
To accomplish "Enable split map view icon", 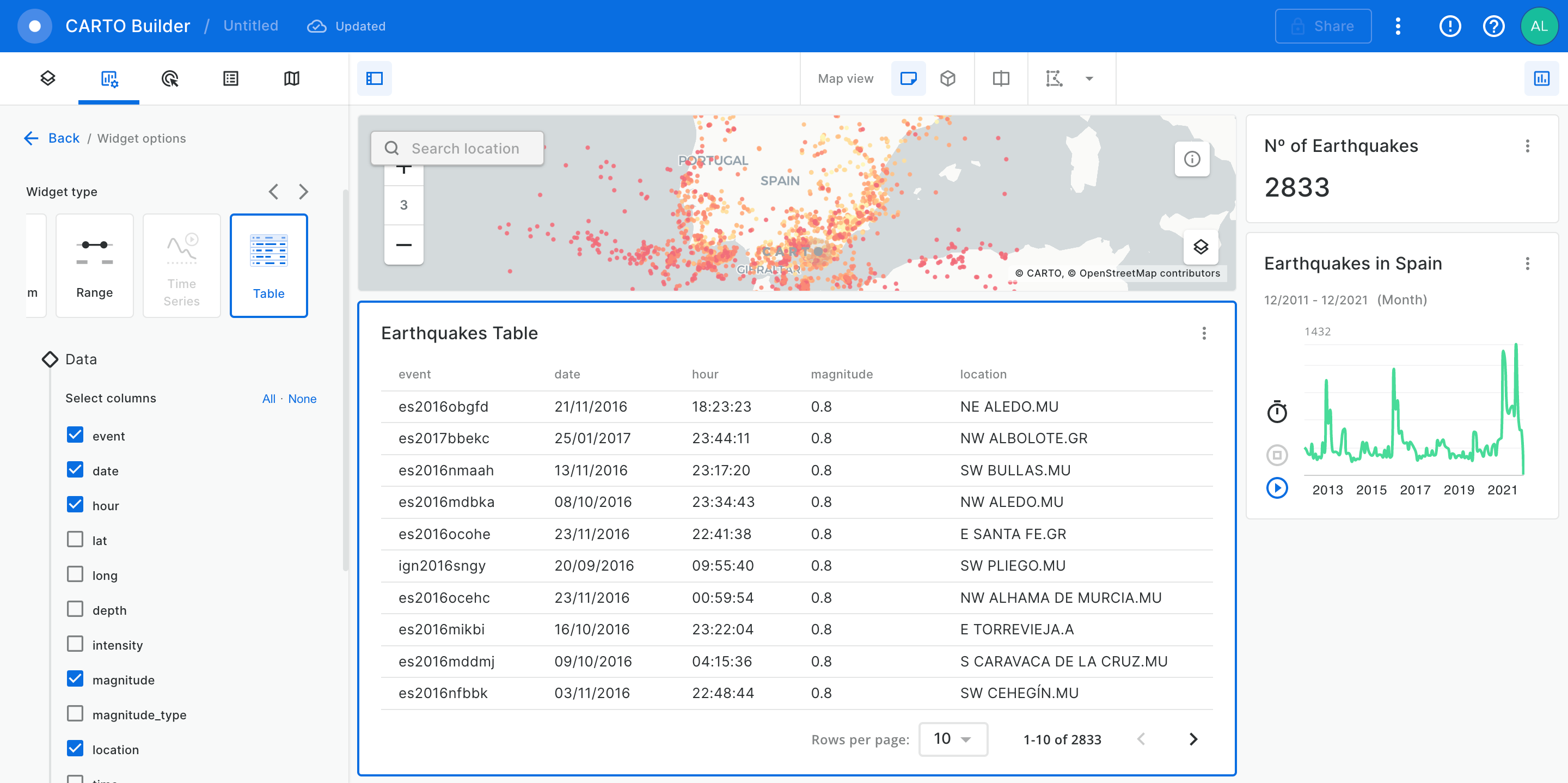I will tap(1001, 78).
